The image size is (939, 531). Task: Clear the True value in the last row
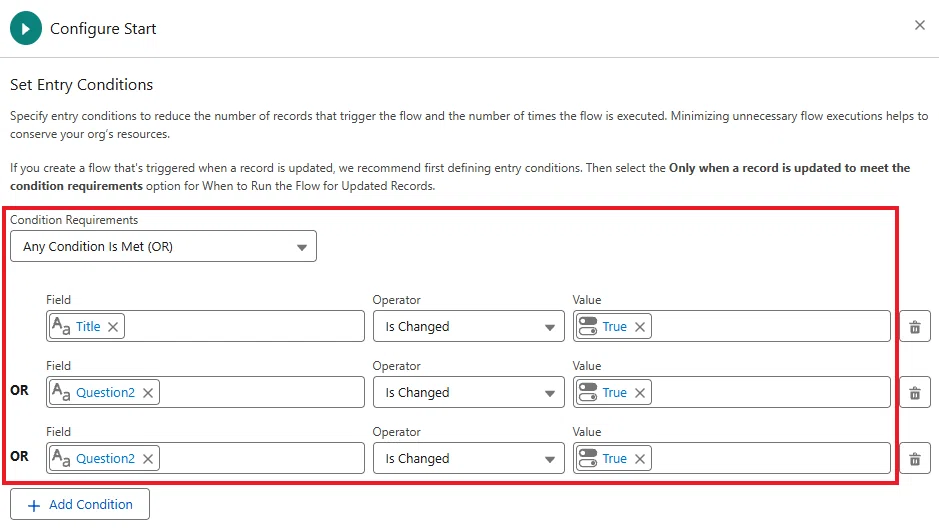pos(640,459)
